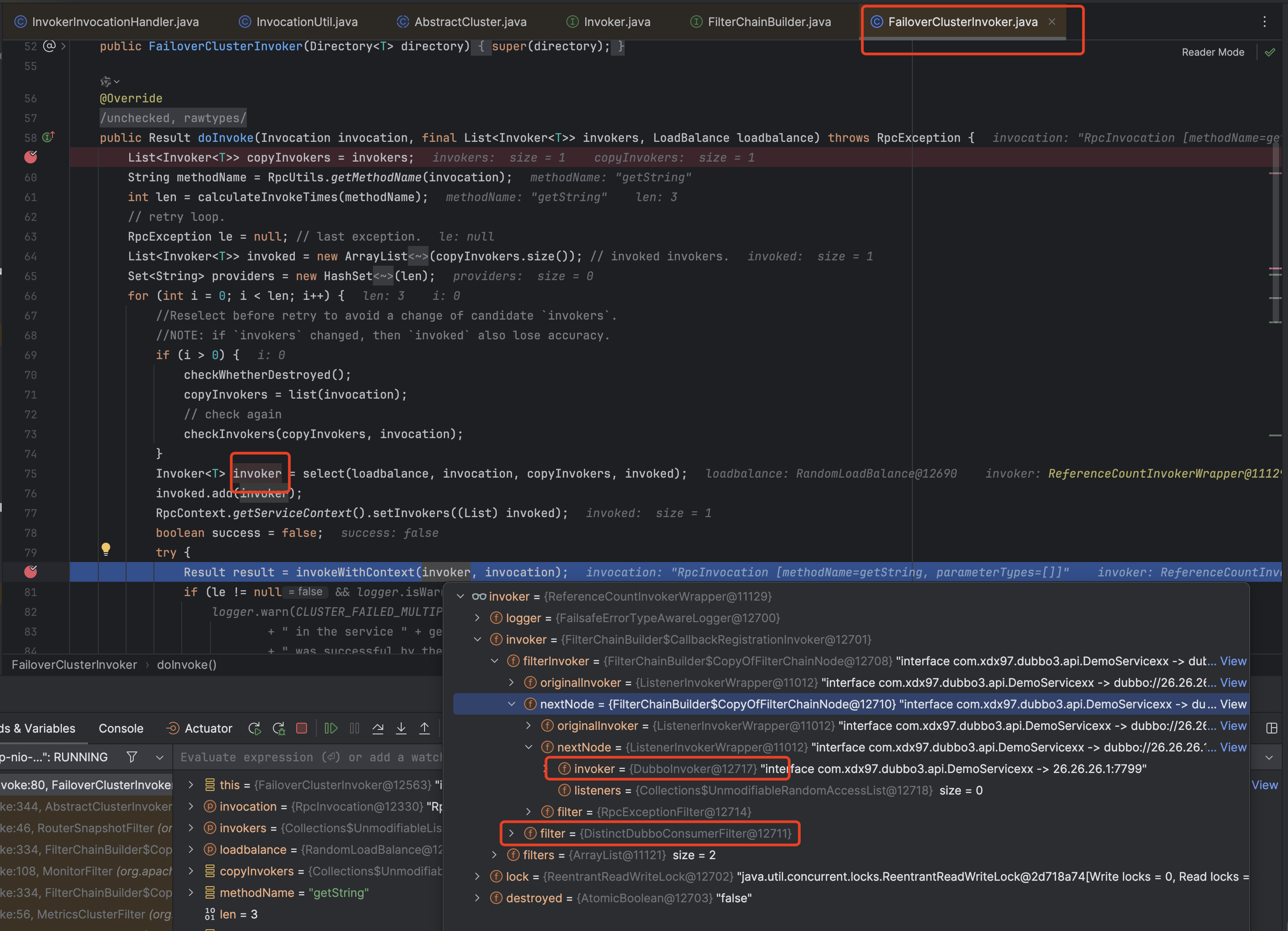
Task: Expand the invocation RpcInvocation variable
Action: click(x=191, y=807)
